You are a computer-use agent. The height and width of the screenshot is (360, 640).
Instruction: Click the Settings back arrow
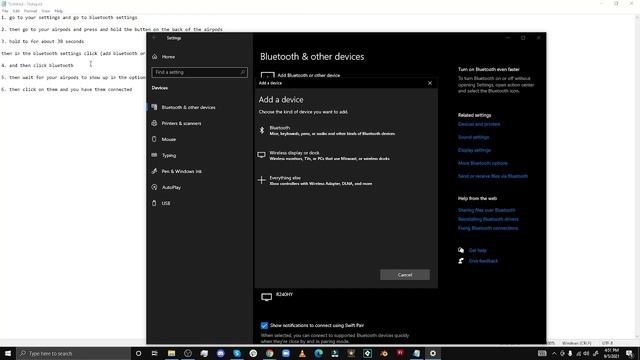154,38
